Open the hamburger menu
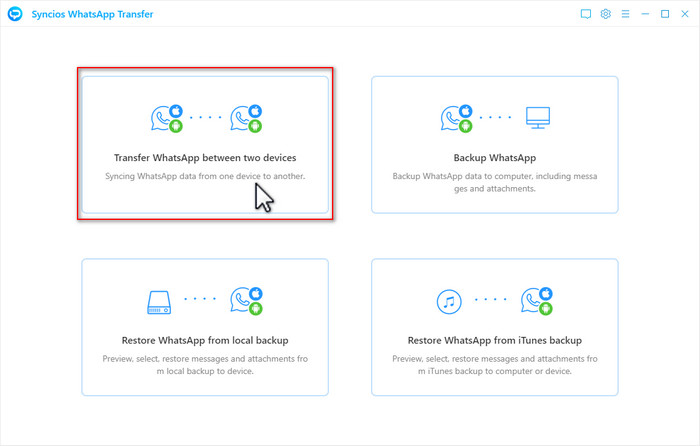 click(625, 14)
